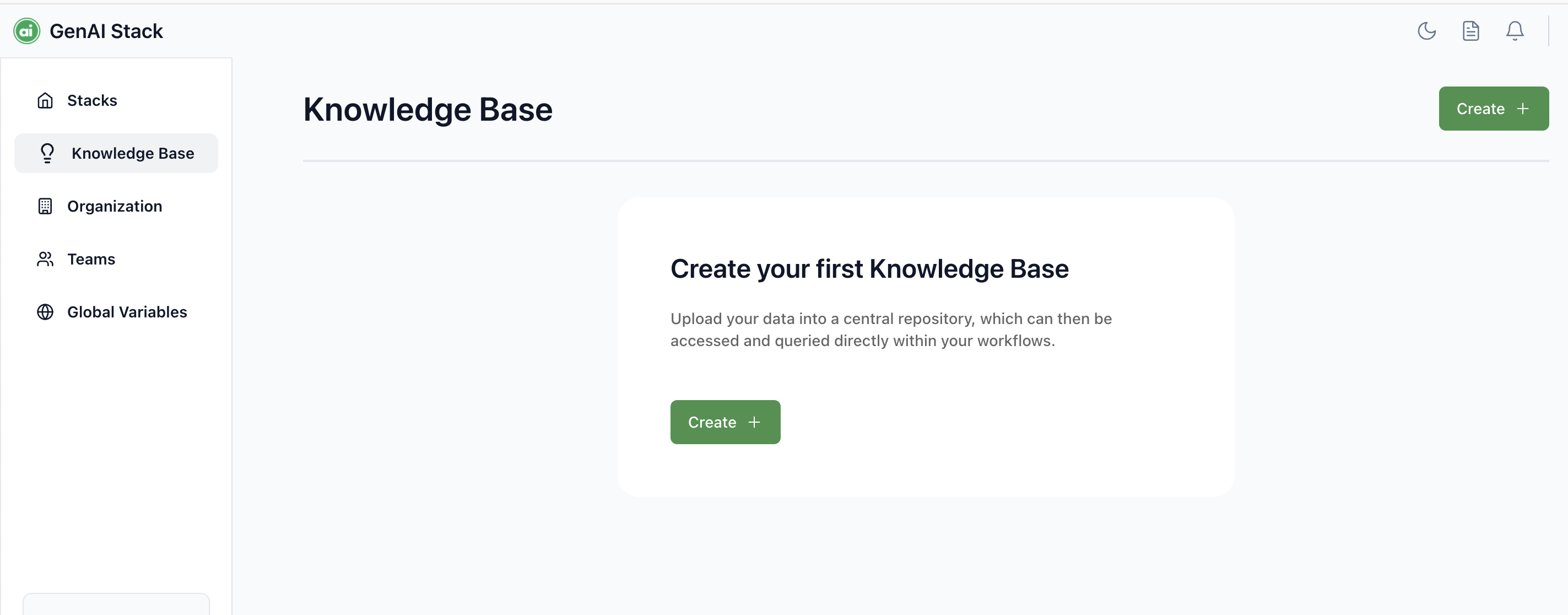Viewport: 1568px width, 615px height.
Task: Click the panel at the sidebar bottom
Action: [x=116, y=604]
